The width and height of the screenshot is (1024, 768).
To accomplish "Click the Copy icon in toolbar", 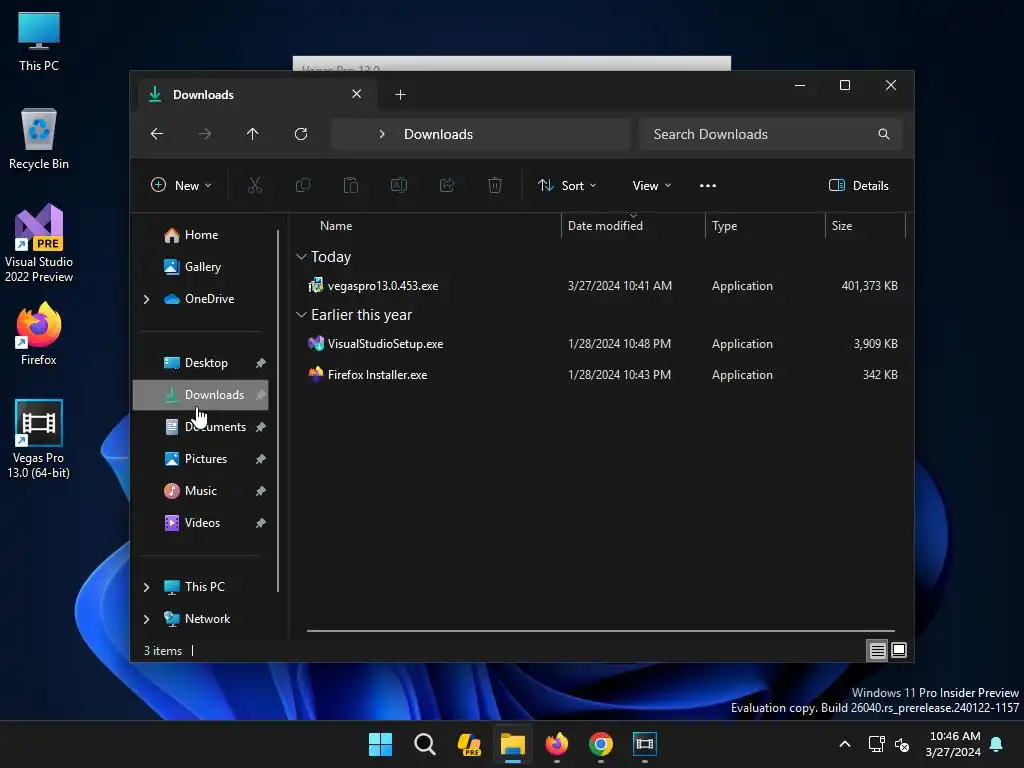I will pyautogui.click(x=303, y=185).
